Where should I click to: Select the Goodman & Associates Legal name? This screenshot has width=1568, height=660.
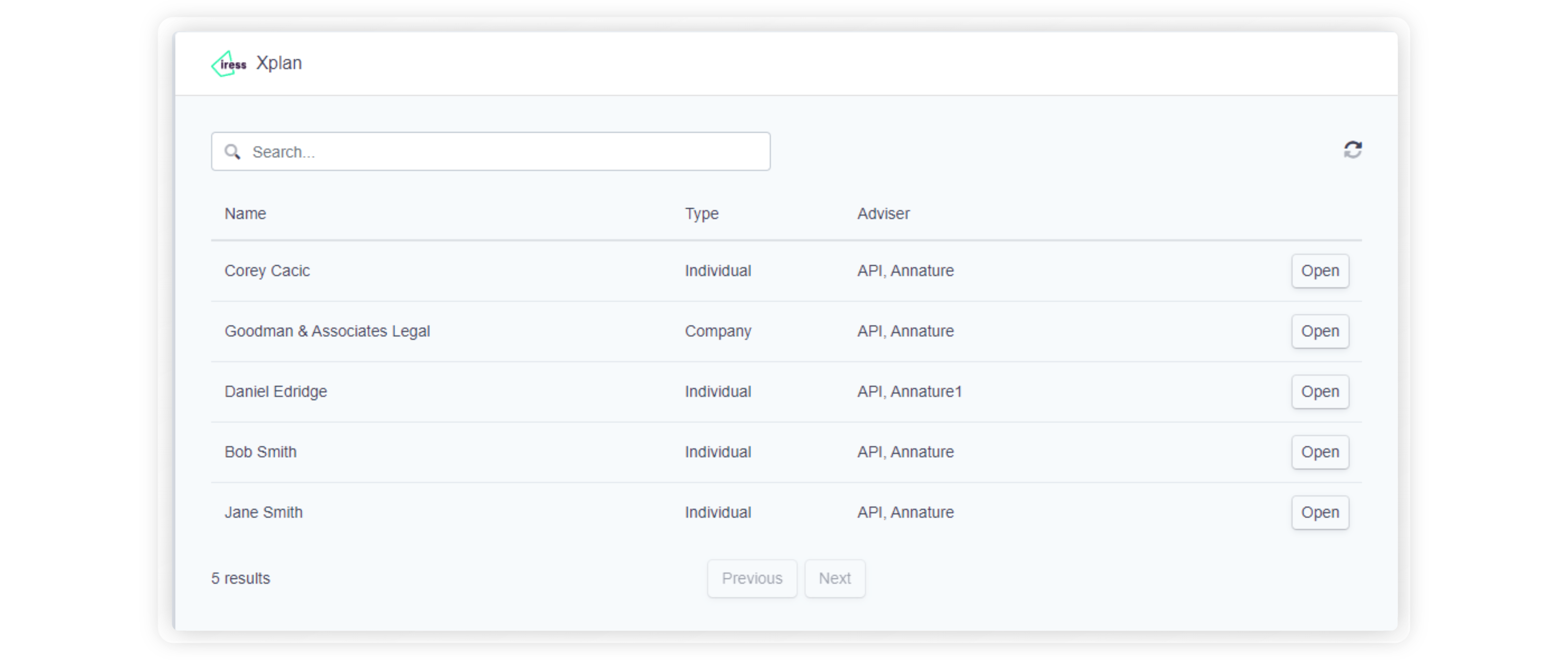click(x=328, y=331)
